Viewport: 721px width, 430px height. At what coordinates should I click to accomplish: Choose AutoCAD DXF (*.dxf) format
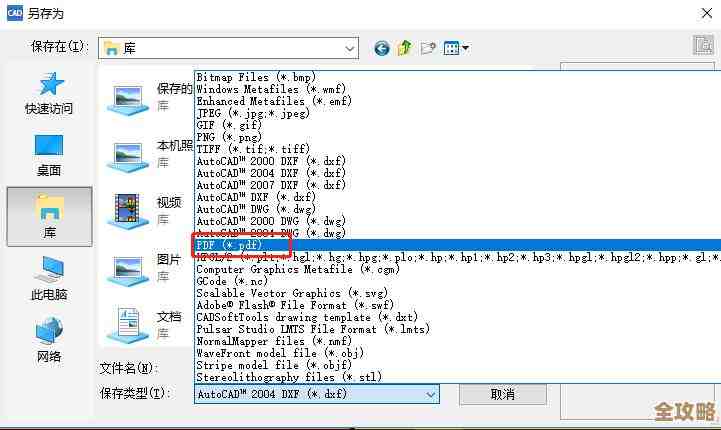click(256, 197)
